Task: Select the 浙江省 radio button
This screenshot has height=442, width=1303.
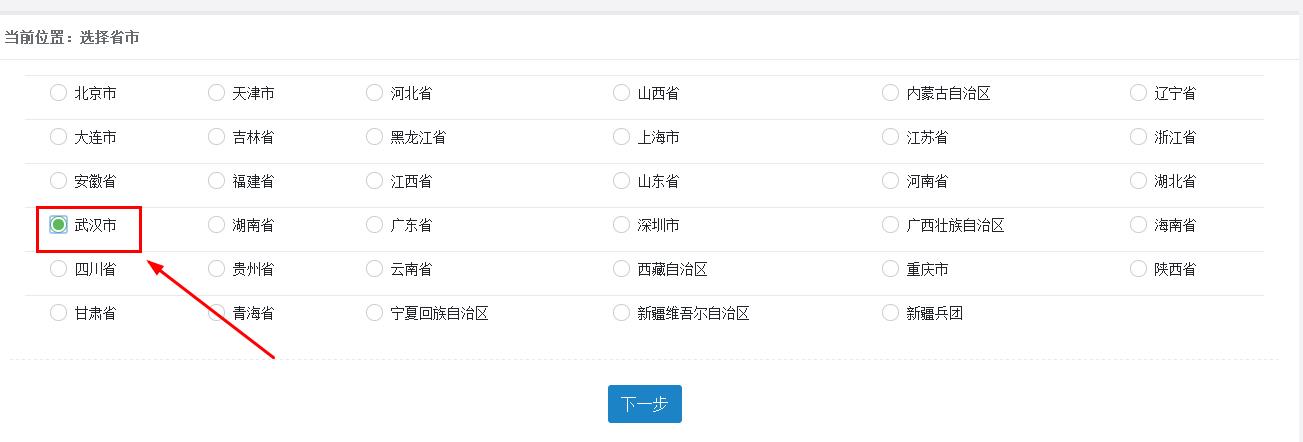Action: pos(1138,137)
